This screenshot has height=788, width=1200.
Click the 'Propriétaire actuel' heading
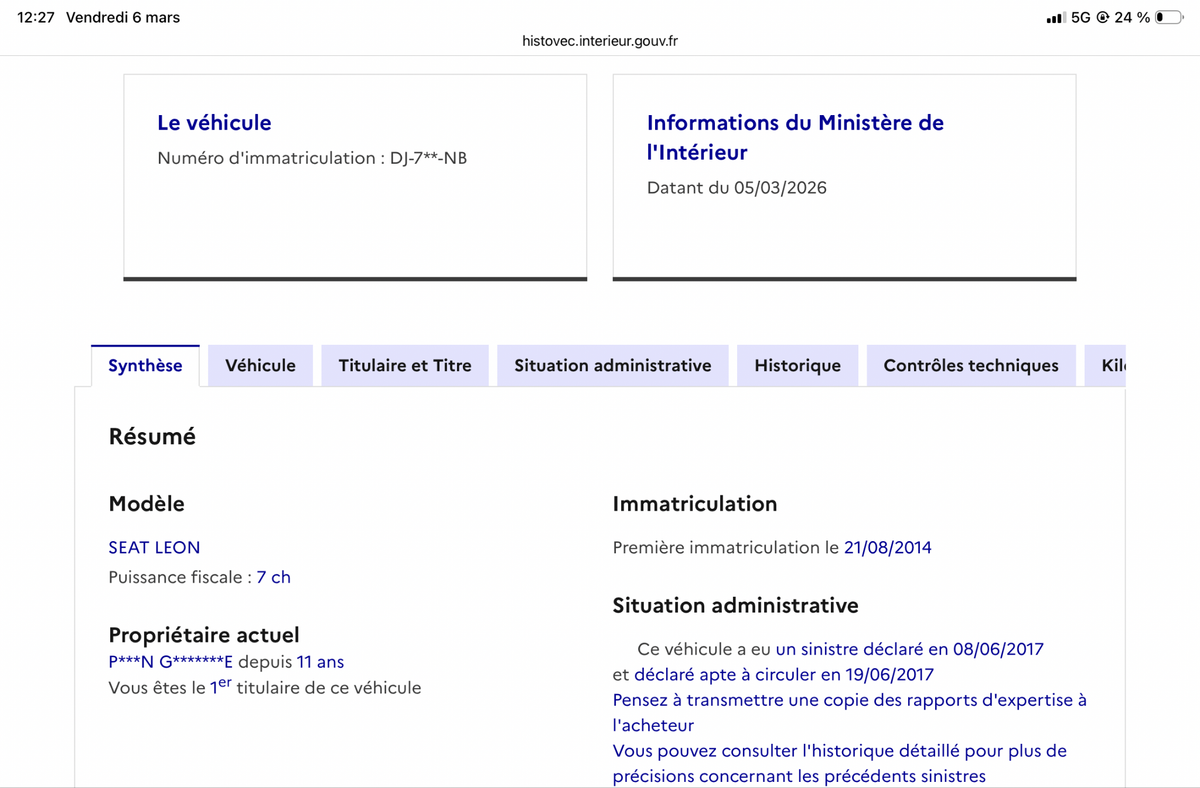204,635
